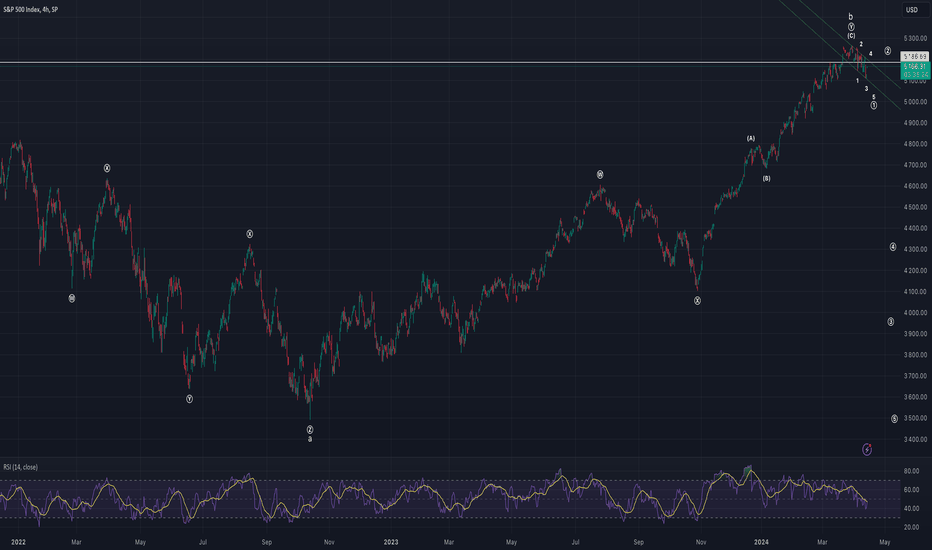Click the (C) wave label near the top

click(851, 36)
